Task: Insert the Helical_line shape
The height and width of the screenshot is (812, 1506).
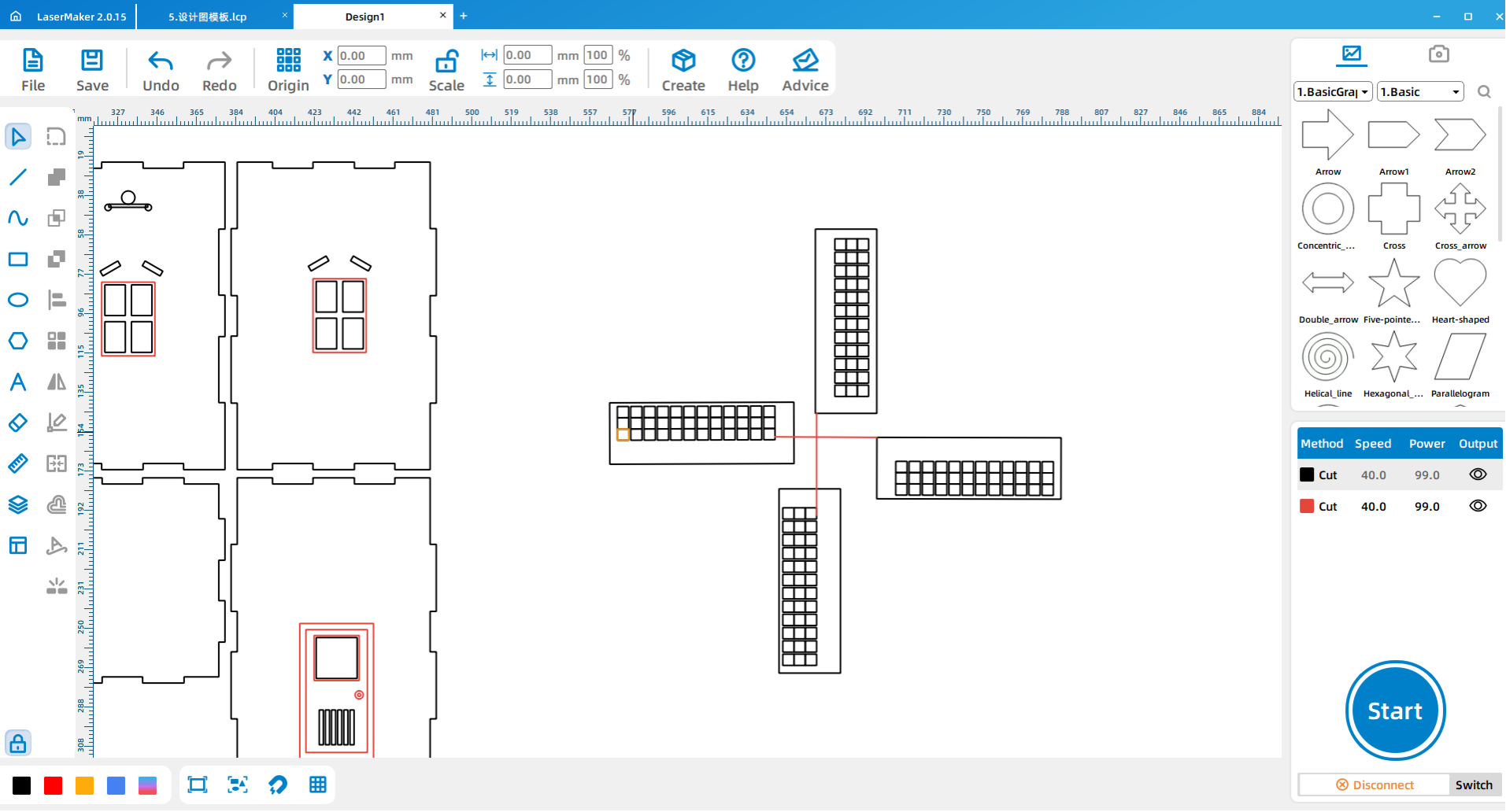Action: coord(1327,364)
